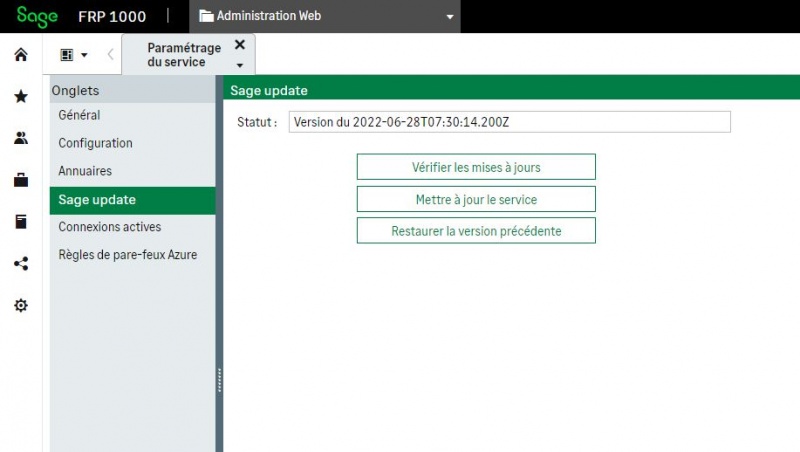Select the Annuaires tab item

pyautogui.click(x=133, y=171)
